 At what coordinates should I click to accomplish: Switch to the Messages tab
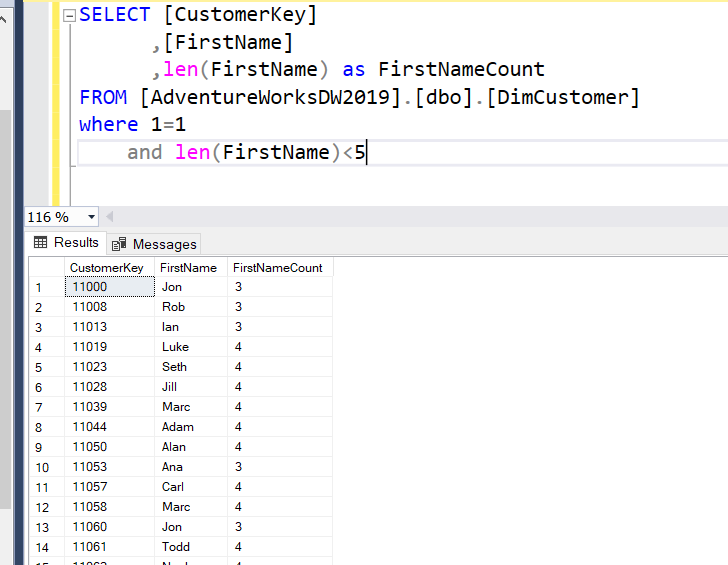(154, 244)
